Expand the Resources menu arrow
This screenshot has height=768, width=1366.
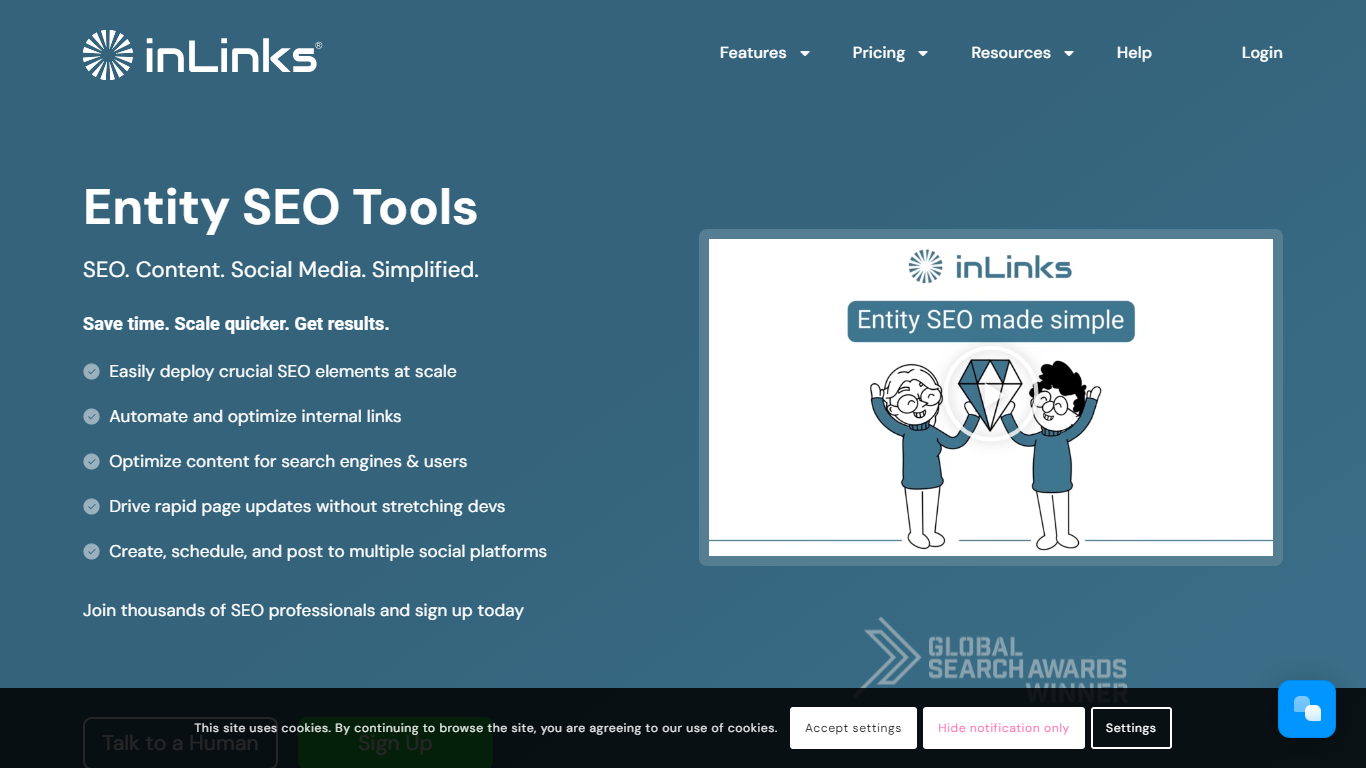click(1069, 54)
